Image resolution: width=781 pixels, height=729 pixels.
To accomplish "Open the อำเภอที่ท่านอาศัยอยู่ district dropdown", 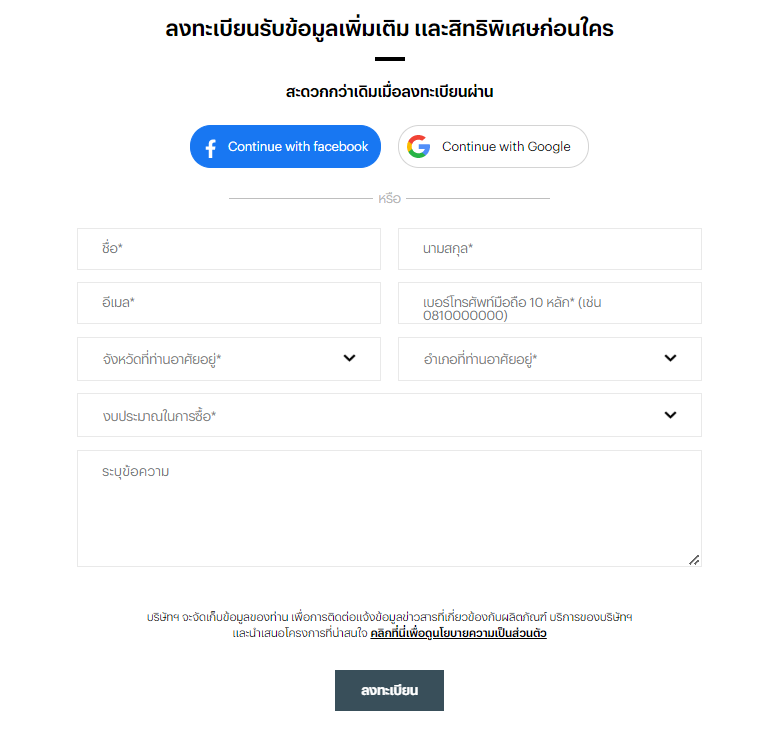I will (550, 359).
